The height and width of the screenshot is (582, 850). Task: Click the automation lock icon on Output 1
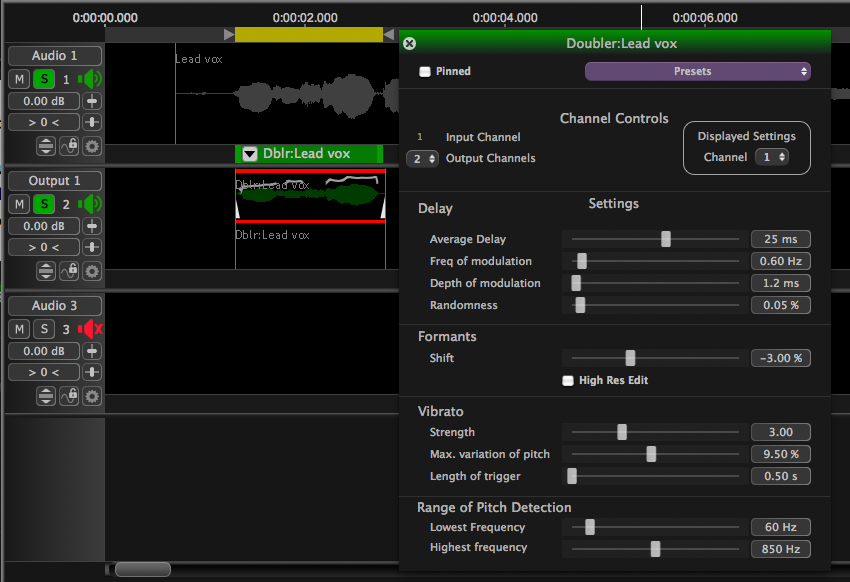70,271
